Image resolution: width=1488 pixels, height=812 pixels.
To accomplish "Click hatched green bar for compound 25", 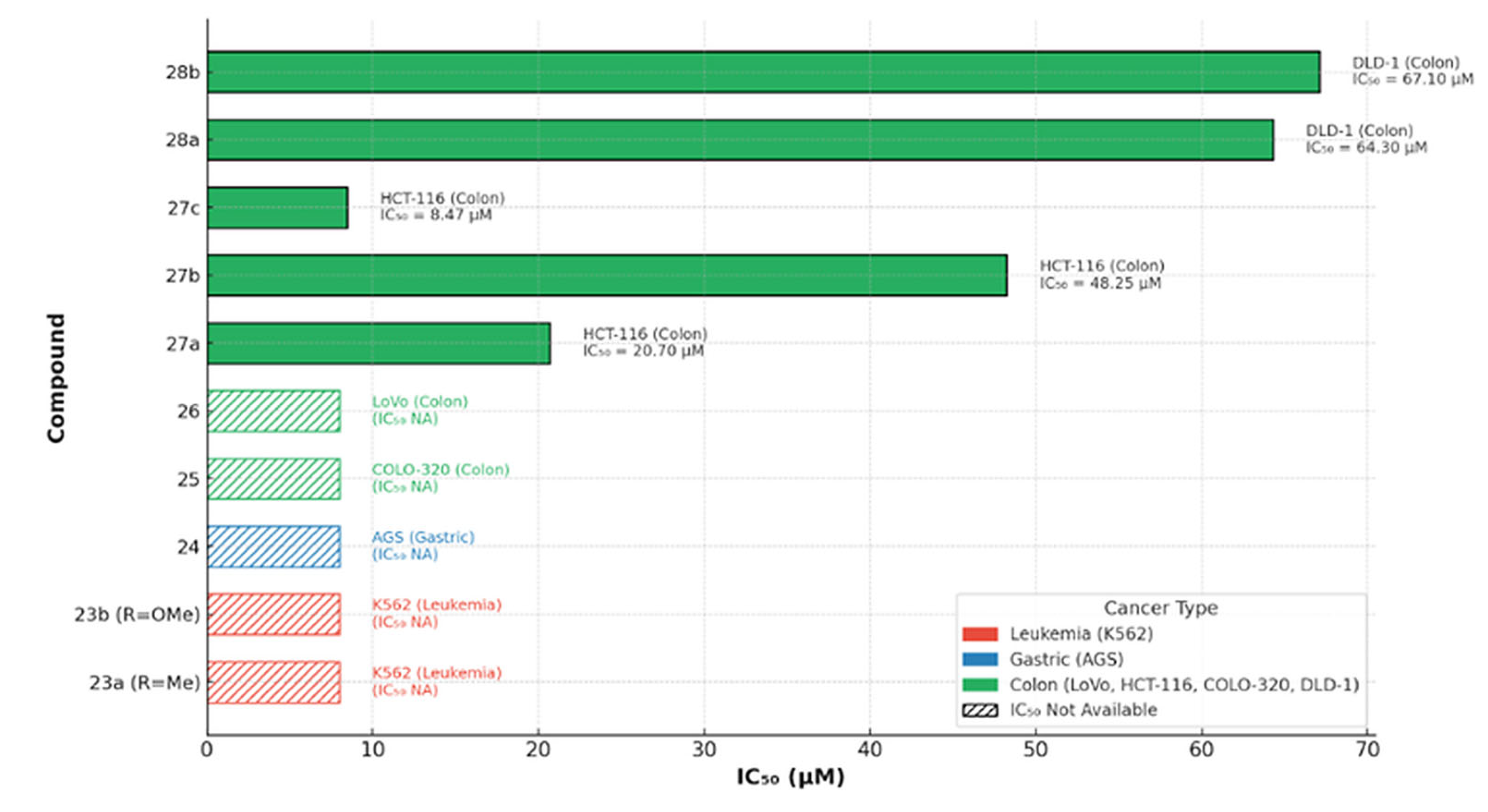I will [274, 479].
